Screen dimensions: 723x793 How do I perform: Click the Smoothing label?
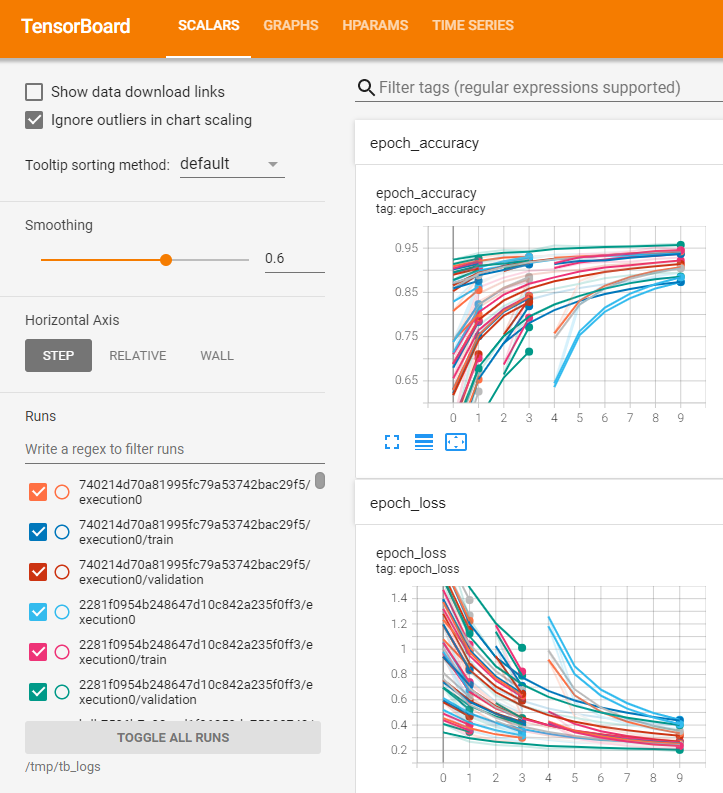pyautogui.click(x=59, y=225)
